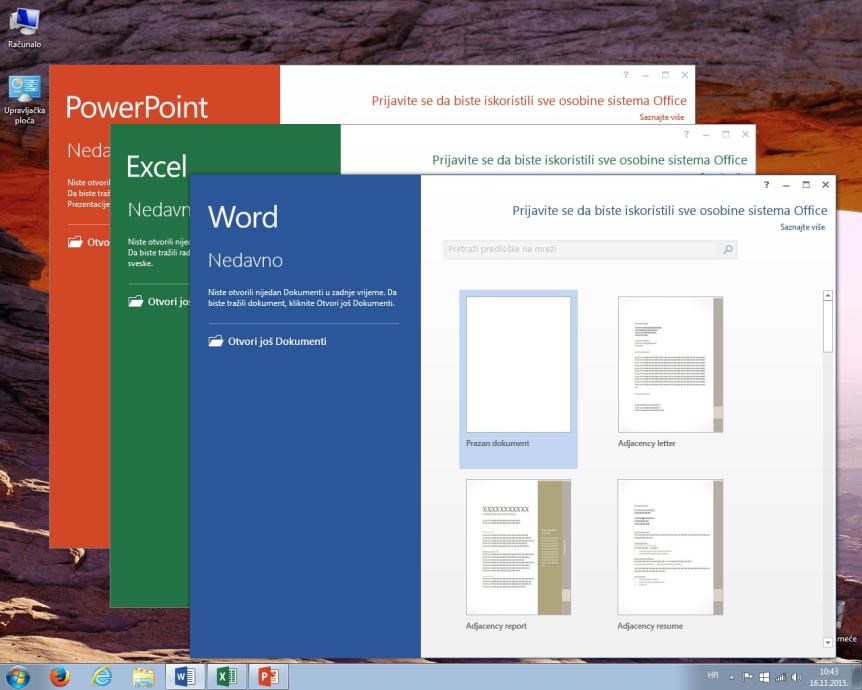
Task: Click the Word help question mark icon
Action: point(766,185)
